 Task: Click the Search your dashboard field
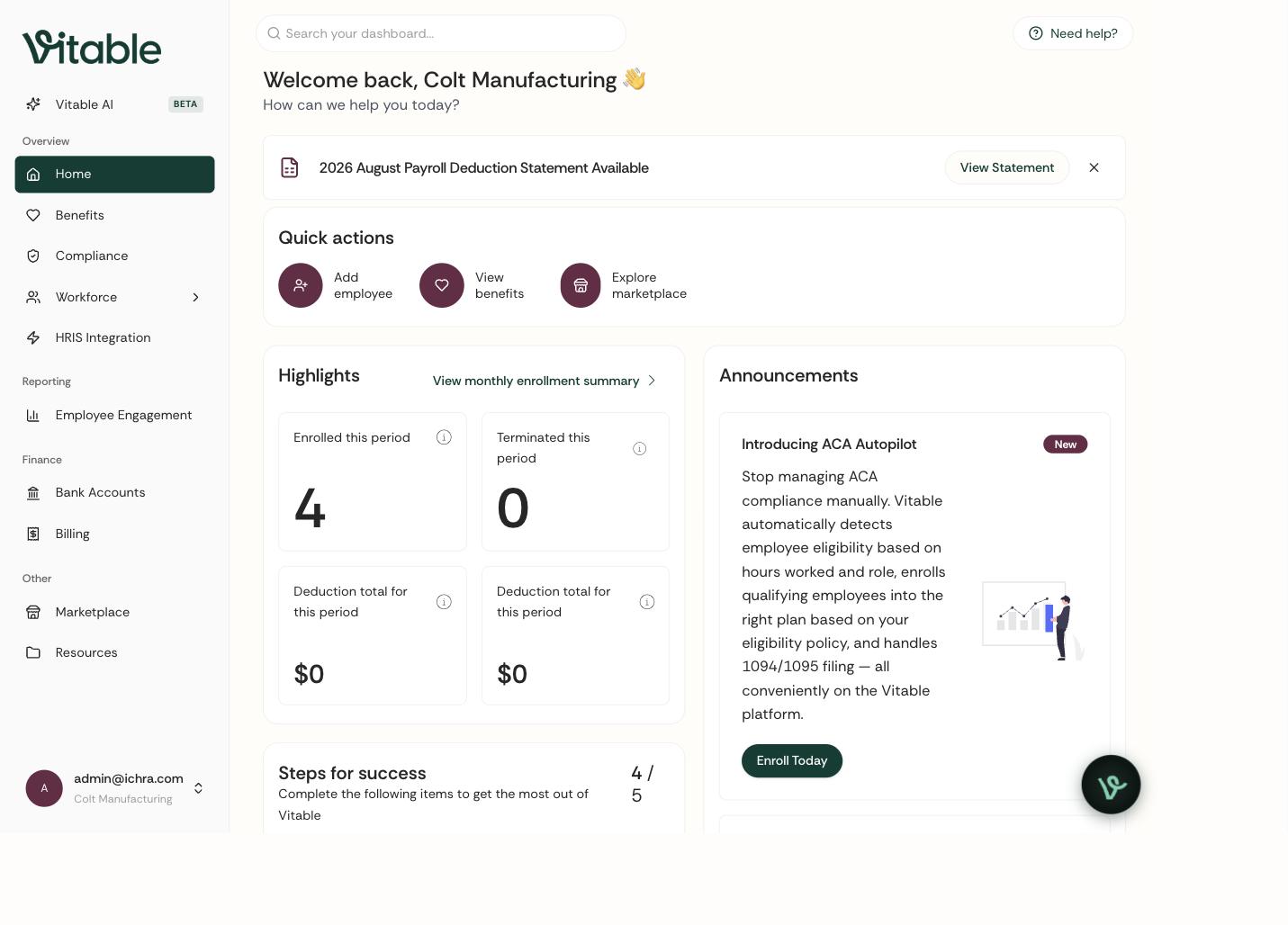coord(441,33)
